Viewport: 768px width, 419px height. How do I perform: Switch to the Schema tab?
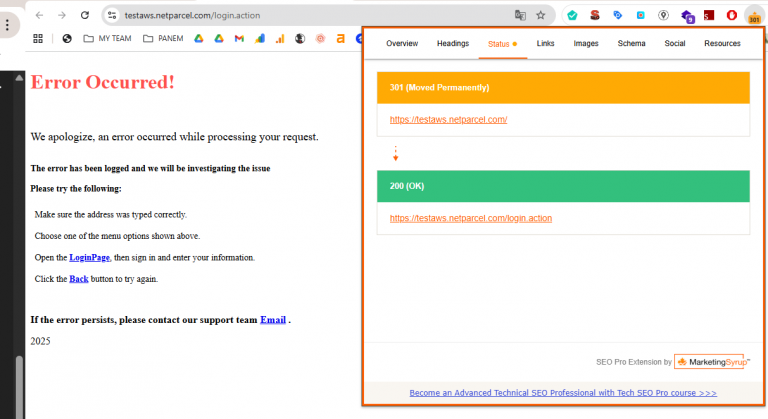tap(631, 43)
